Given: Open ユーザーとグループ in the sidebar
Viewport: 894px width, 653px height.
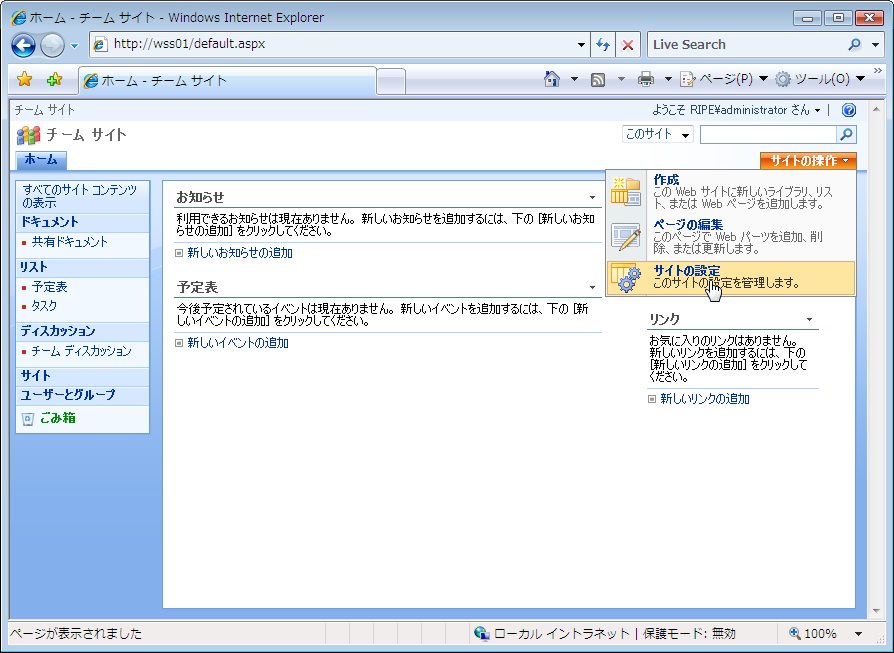Looking at the screenshot, I should 68,395.
